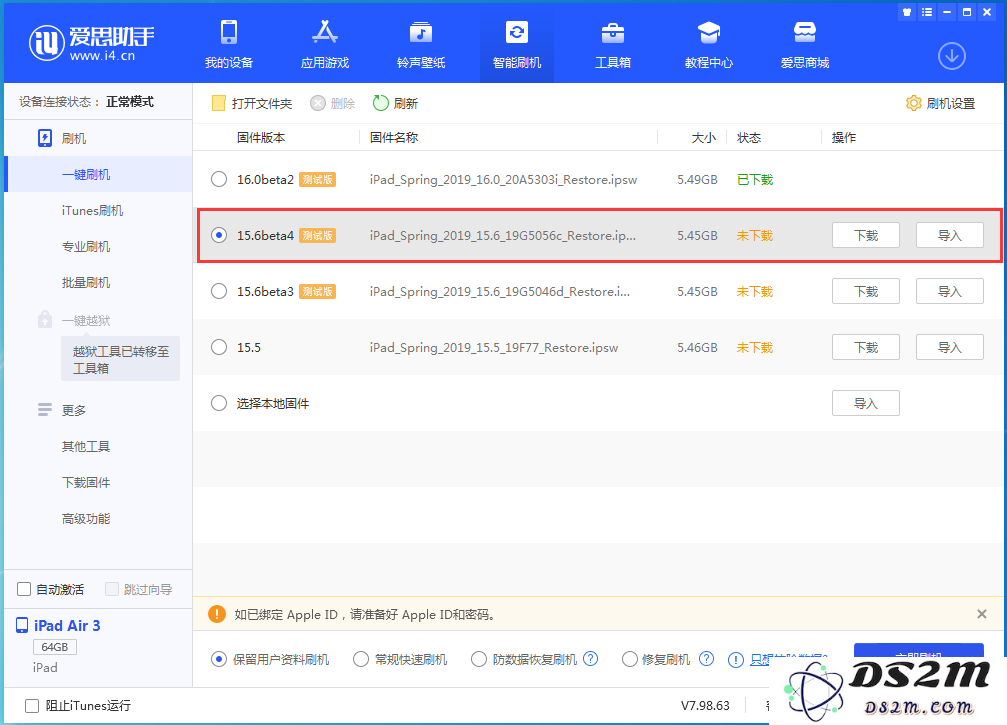1007x725 pixels.
Task: Dismiss the Apple ID notice bar
Action: (x=981, y=614)
